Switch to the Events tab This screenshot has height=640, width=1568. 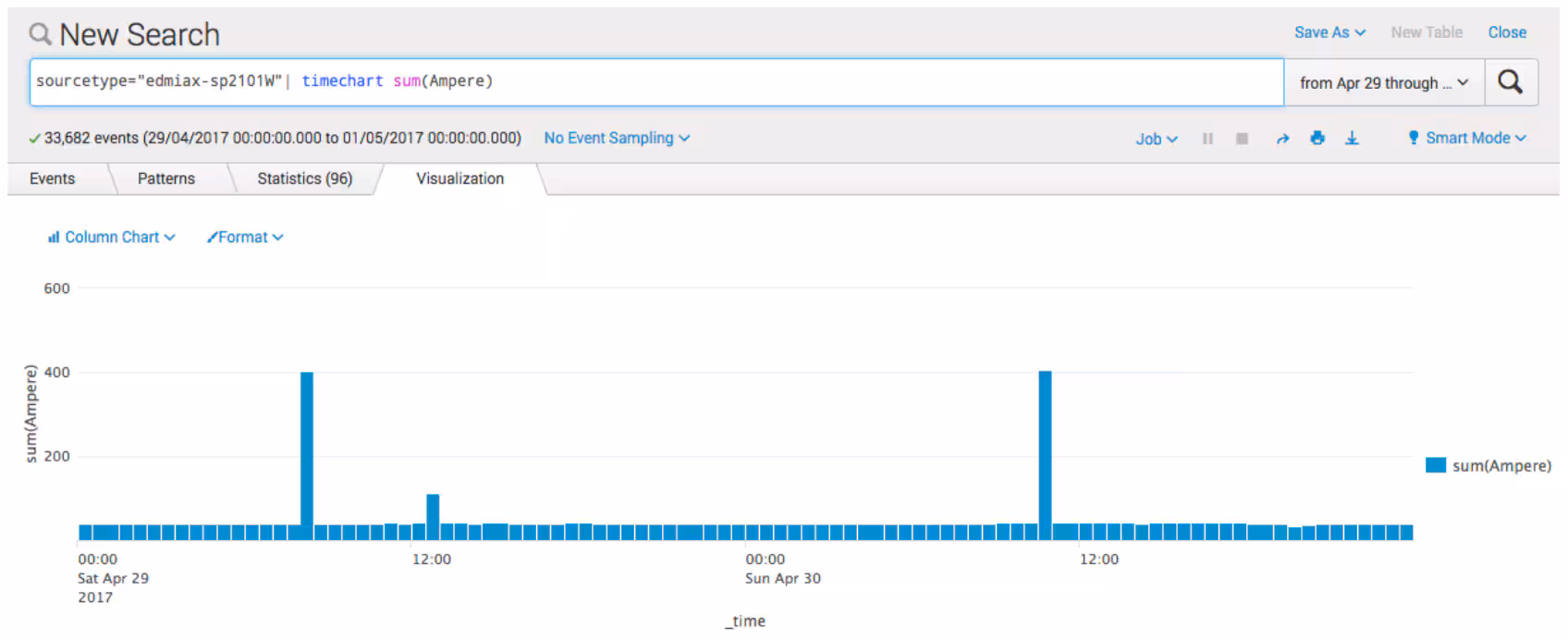[x=52, y=178]
